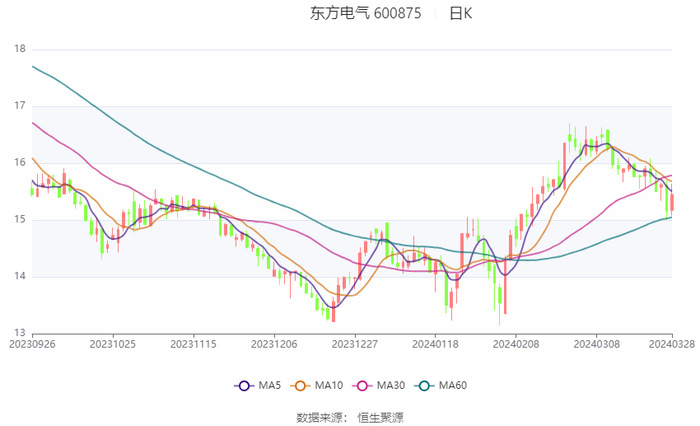Click the 20231227 date axis label

[355, 343]
